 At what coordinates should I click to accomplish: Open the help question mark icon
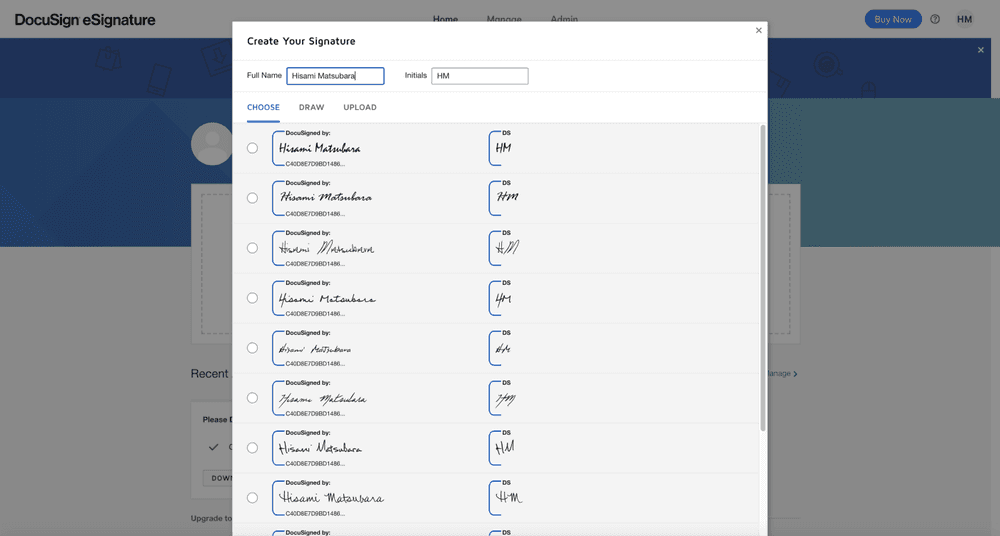coord(935,19)
